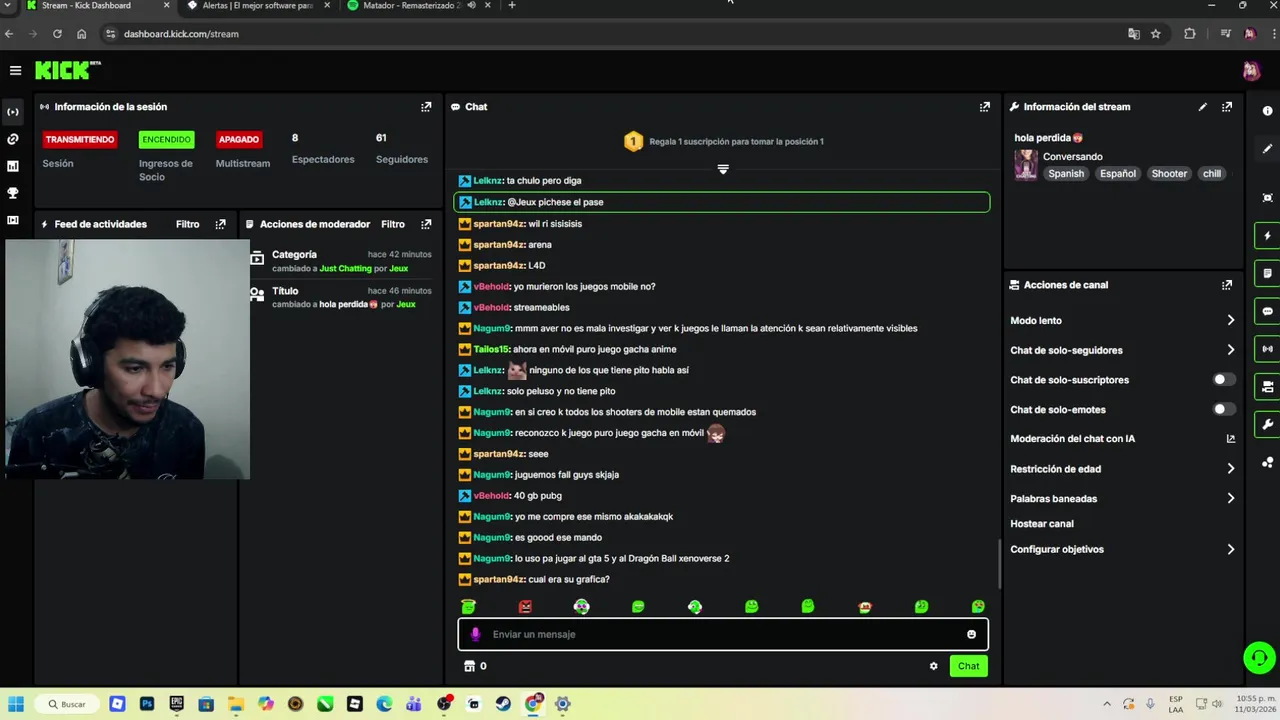This screenshot has width=1280, height=720.
Task: Open the profile avatar at top right
Action: 1251,70
